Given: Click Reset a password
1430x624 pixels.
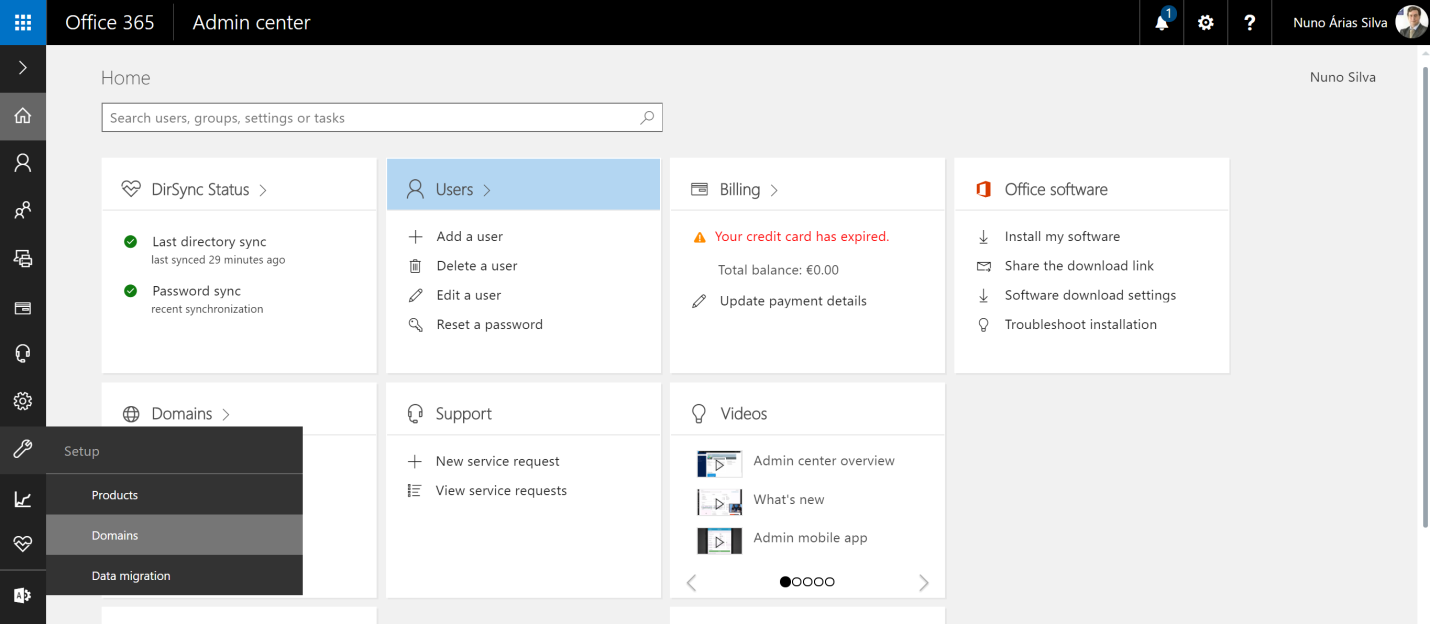Looking at the screenshot, I should coord(489,324).
